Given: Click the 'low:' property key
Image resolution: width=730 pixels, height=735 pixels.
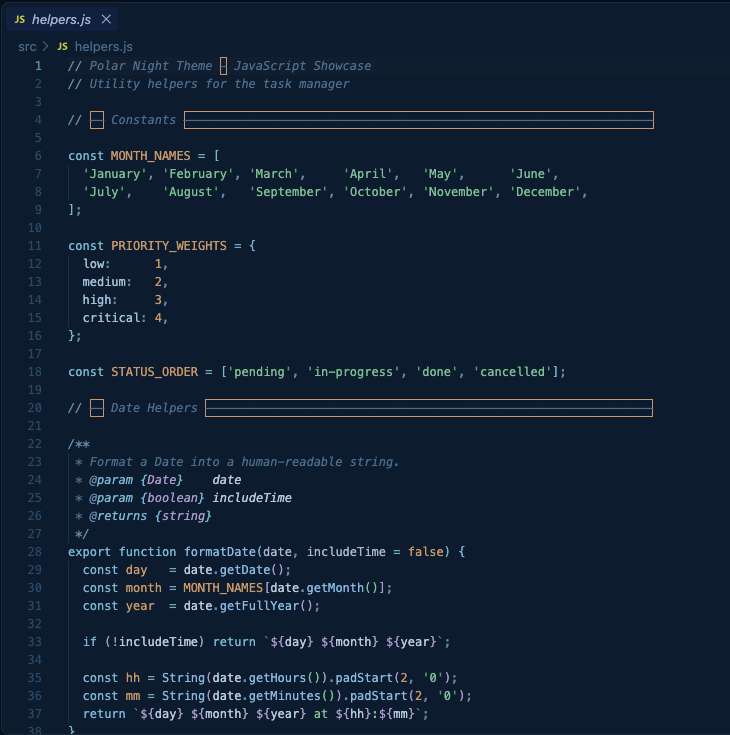Looking at the screenshot, I should pos(97,264).
